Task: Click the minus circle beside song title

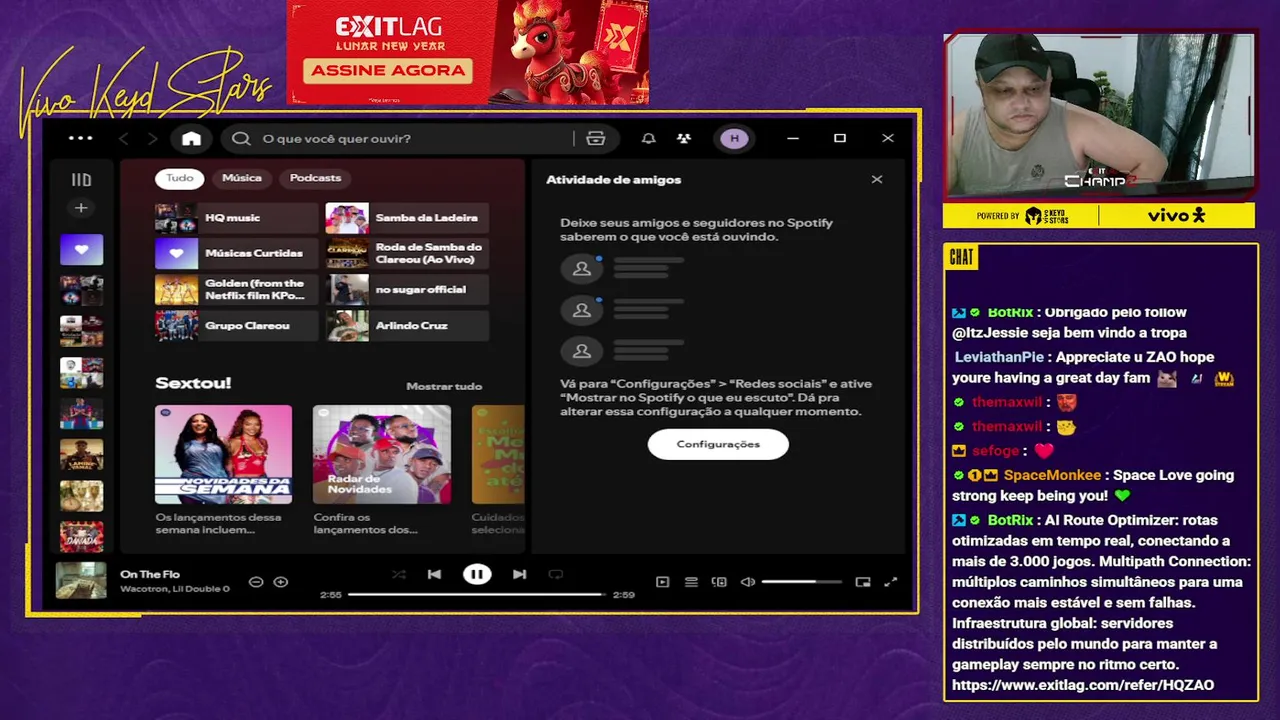Action: (x=256, y=582)
